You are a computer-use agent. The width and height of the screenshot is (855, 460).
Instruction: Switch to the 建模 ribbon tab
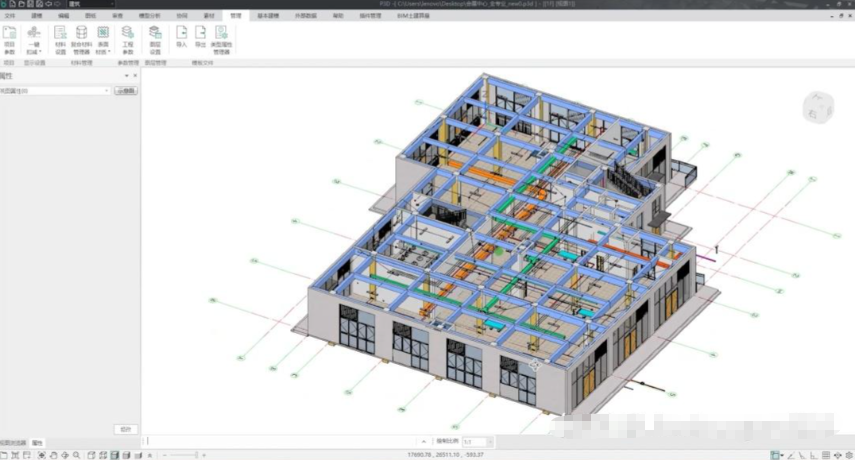(37, 17)
